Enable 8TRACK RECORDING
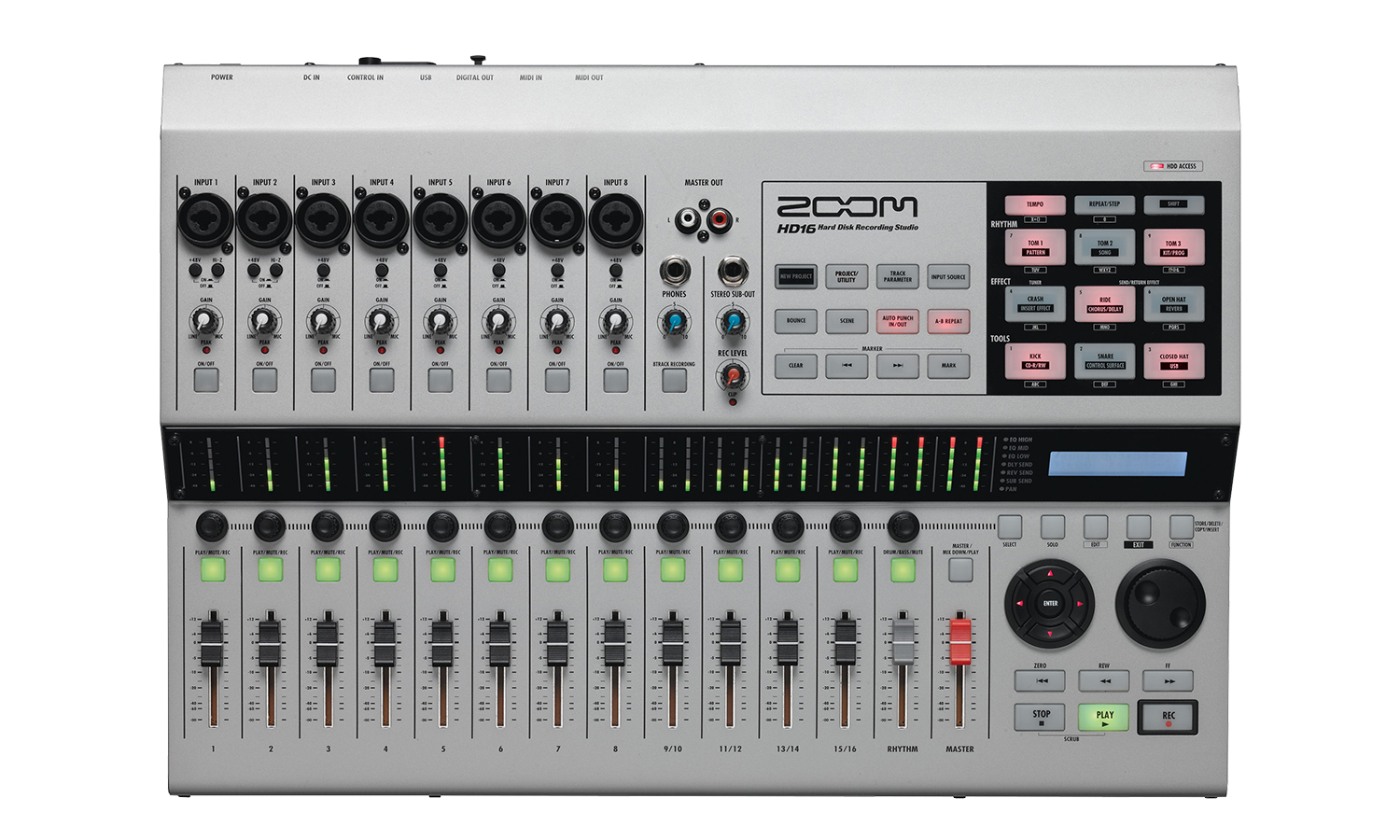 click(x=674, y=380)
